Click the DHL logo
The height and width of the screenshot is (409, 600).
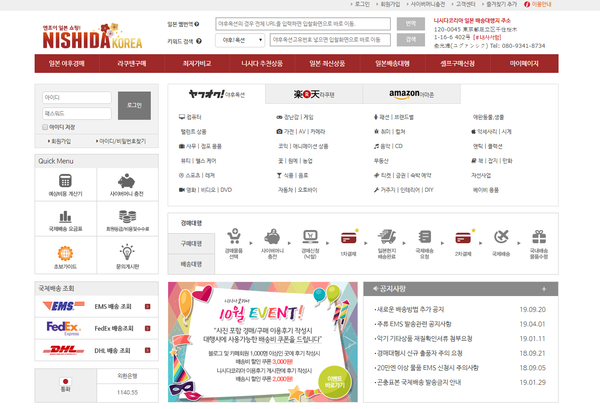click(x=64, y=350)
